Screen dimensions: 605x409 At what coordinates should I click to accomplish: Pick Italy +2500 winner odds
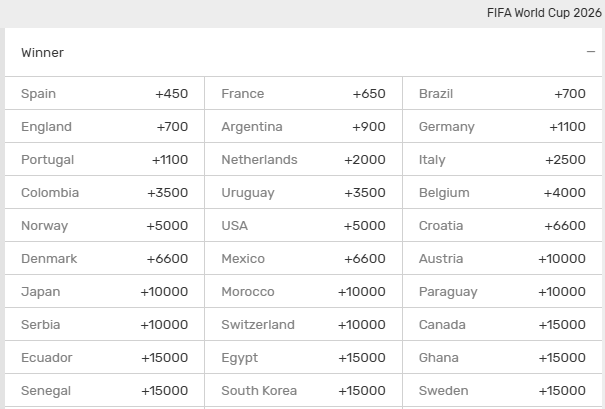(x=502, y=160)
